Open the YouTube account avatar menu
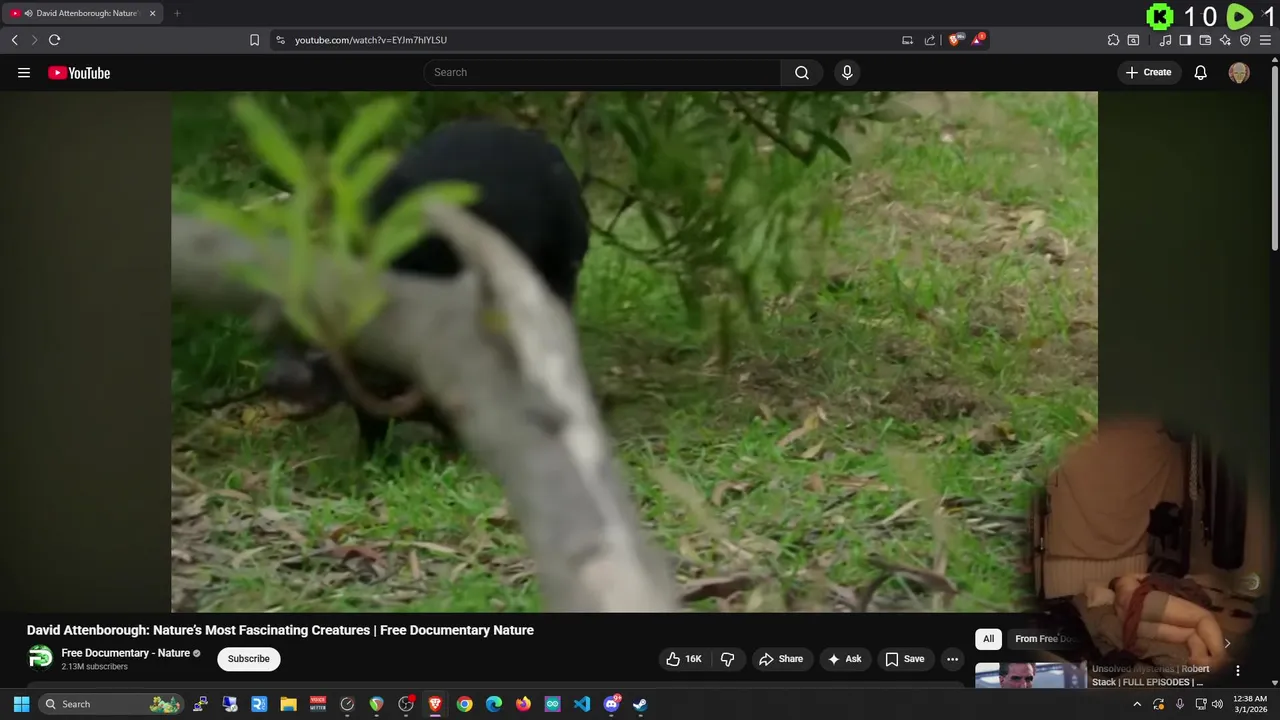The width and height of the screenshot is (1280, 720). [1239, 72]
